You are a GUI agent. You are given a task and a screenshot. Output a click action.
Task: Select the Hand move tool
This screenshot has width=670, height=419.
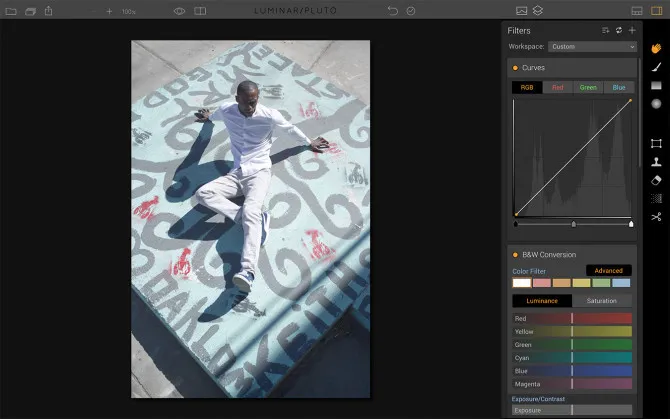point(656,48)
